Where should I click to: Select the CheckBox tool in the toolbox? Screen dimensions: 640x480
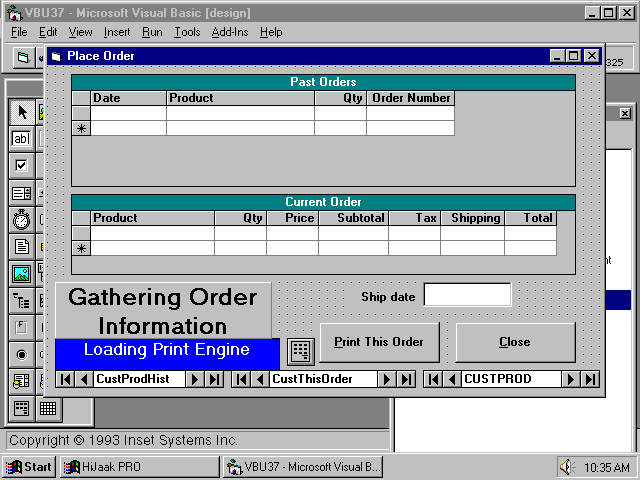(21, 165)
